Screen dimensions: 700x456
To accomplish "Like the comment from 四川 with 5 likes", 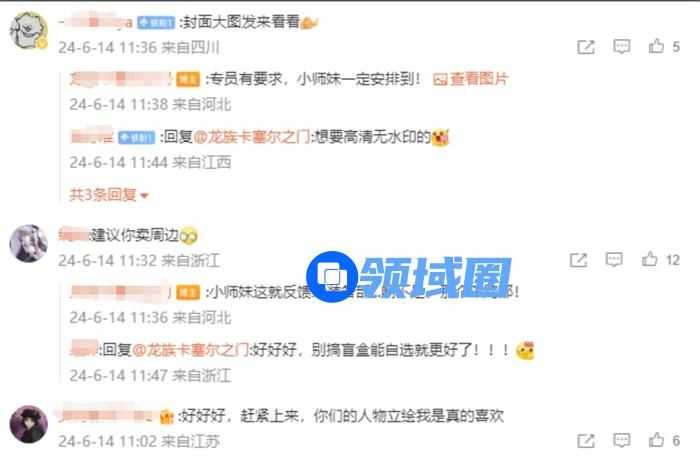I will (656, 46).
